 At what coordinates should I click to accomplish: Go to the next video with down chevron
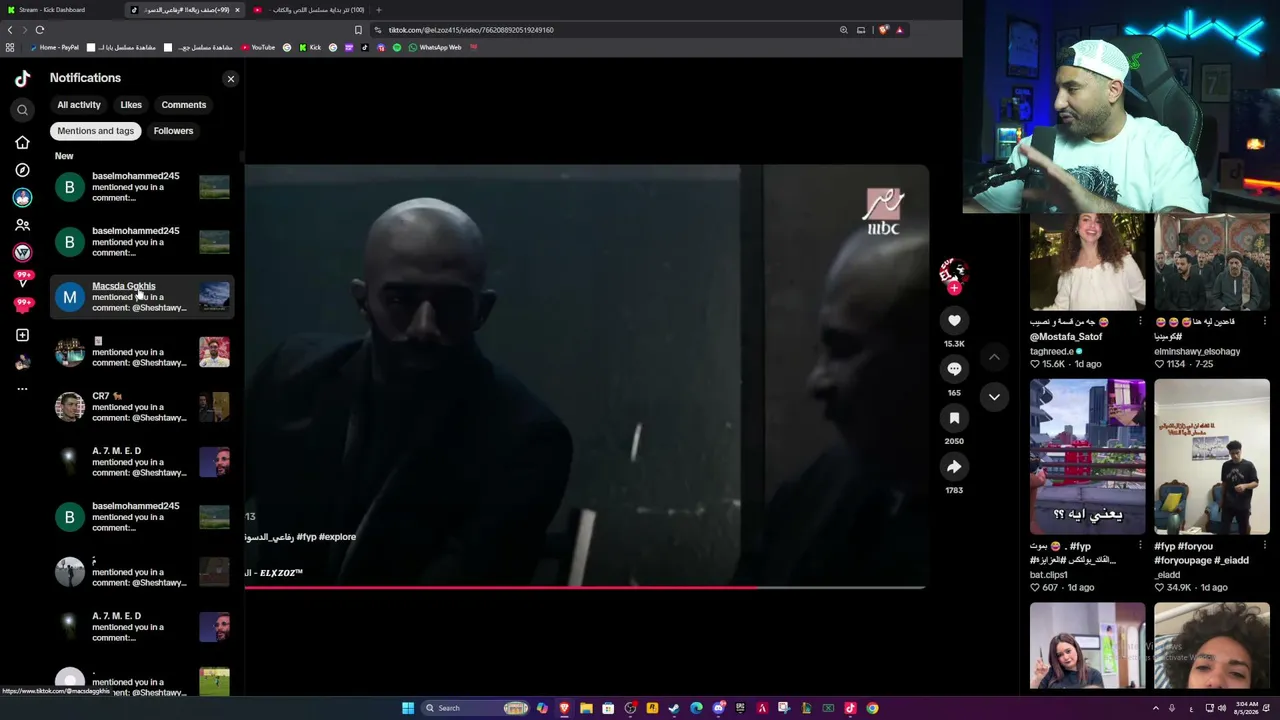tap(994, 397)
